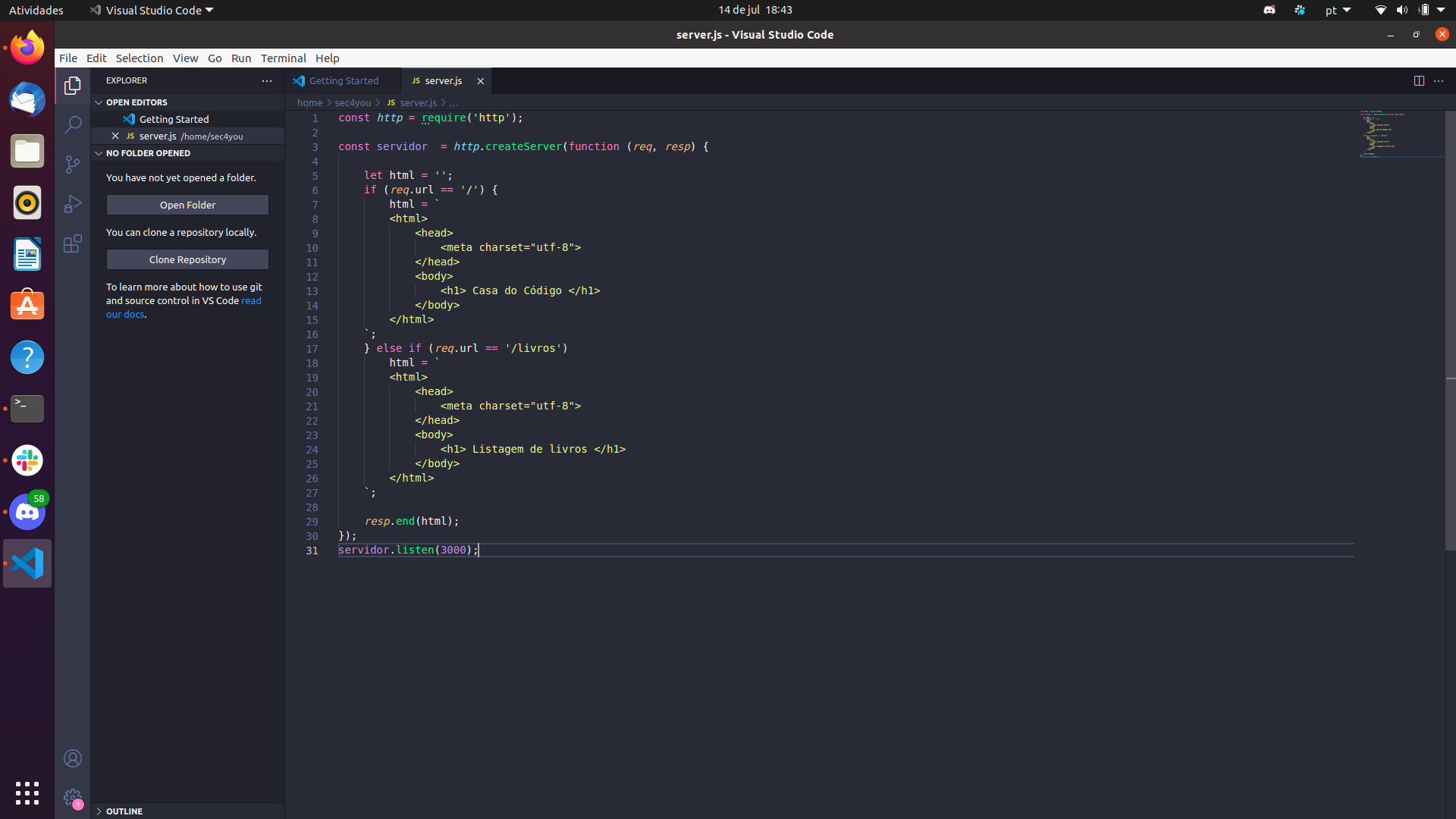Click the Clone Repository button
The image size is (1456, 819).
coord(188,259)
